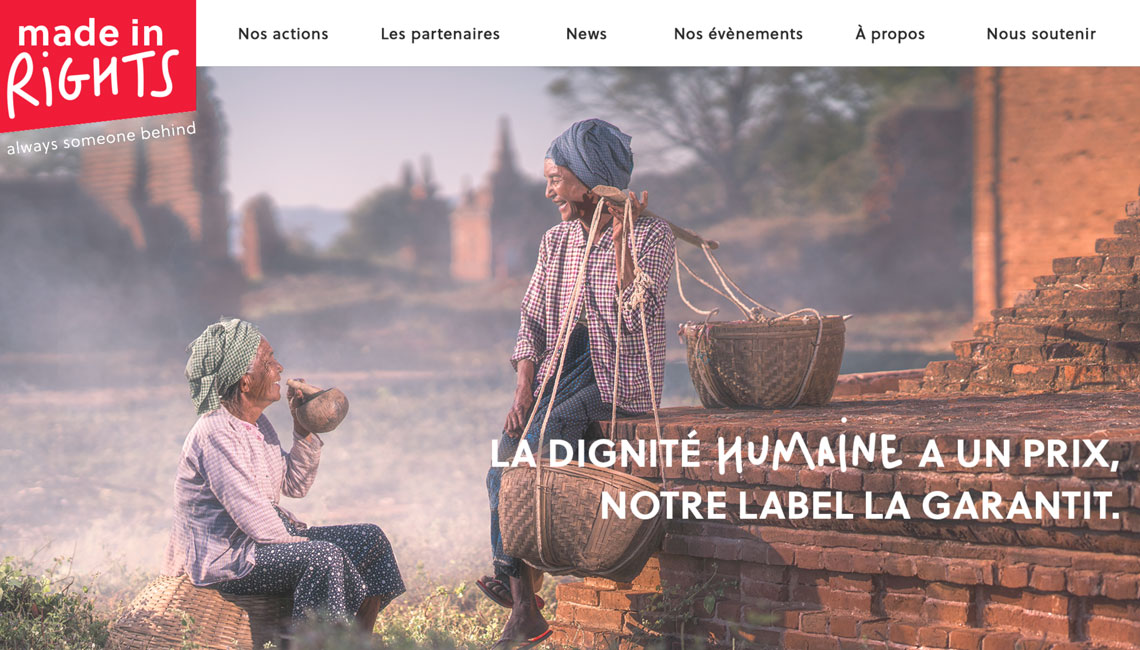The height and width of the screenshot is (650, 1140).
Task: Click the woven basket sitting on brick ledge
Action: 763,361
